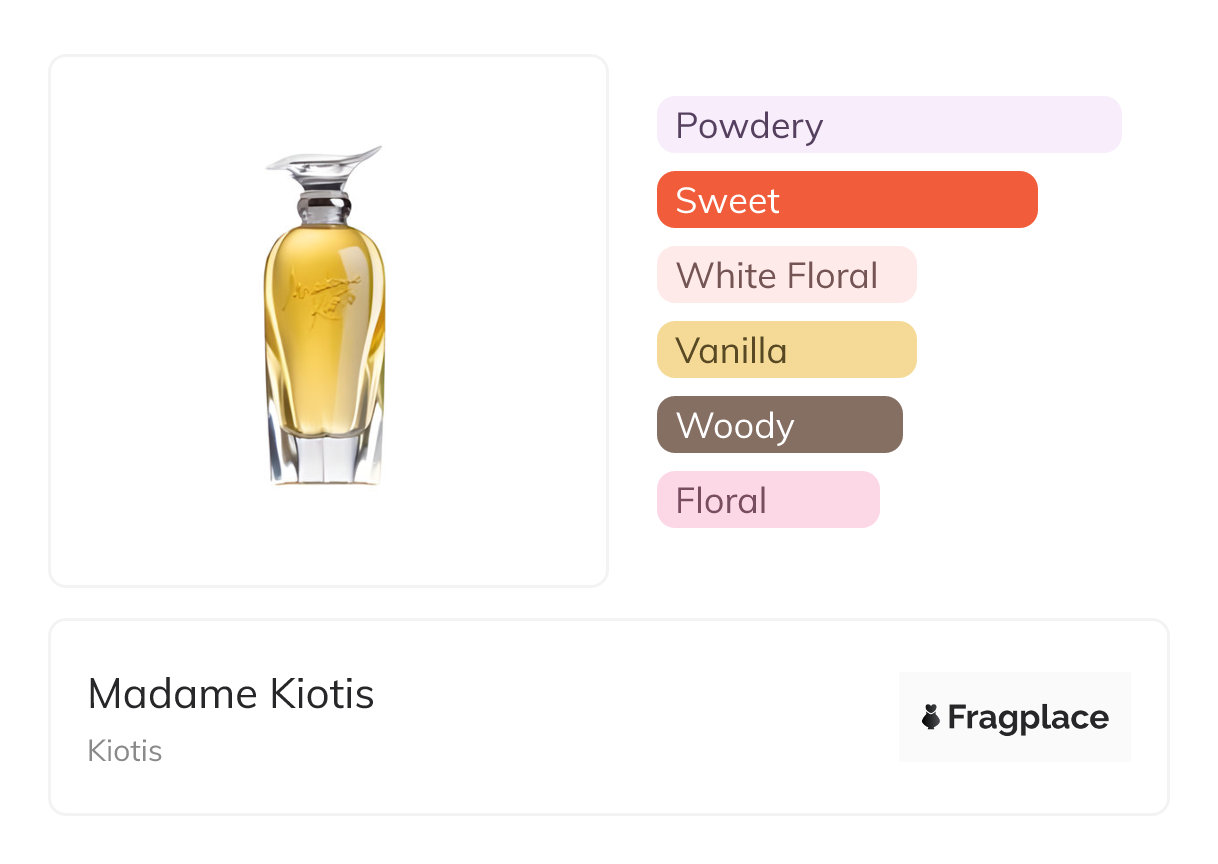Click the Fragplace perfume bottle logo icon
The width and height of the screenshot is (1218, 864).
click(931, 717)
